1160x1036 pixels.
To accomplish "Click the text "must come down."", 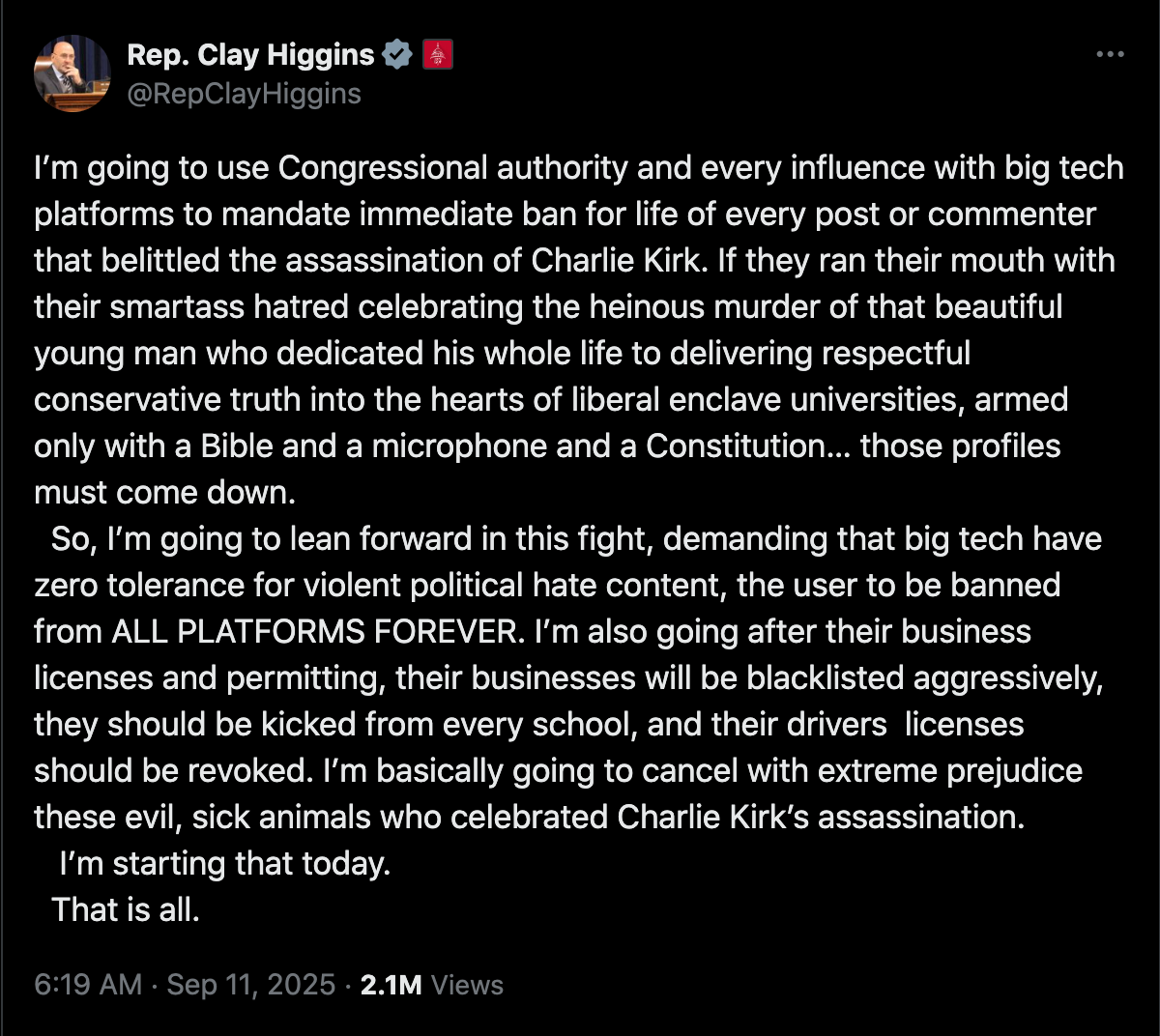I will tap(164, 492).
